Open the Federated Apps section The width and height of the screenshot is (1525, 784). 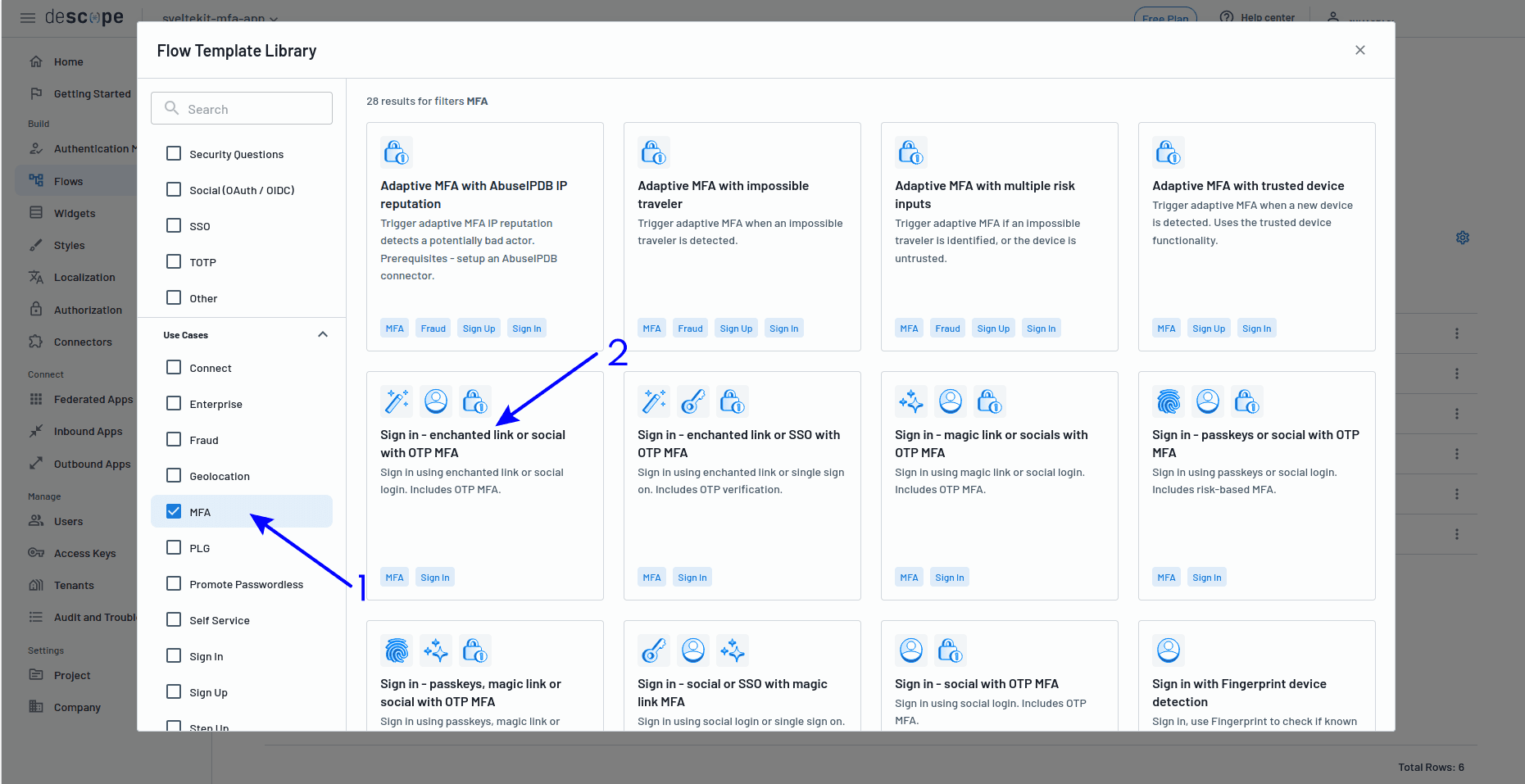93,399
